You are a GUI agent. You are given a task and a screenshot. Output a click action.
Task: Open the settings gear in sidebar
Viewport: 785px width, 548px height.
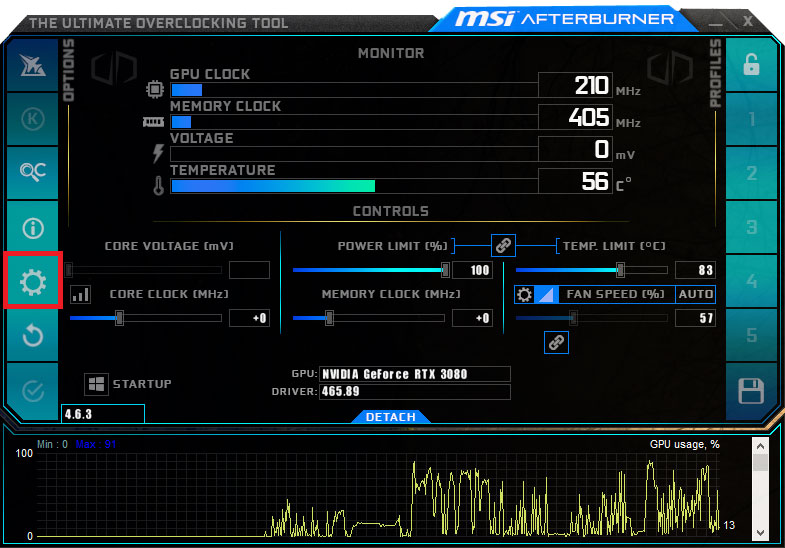click(33, 282)
